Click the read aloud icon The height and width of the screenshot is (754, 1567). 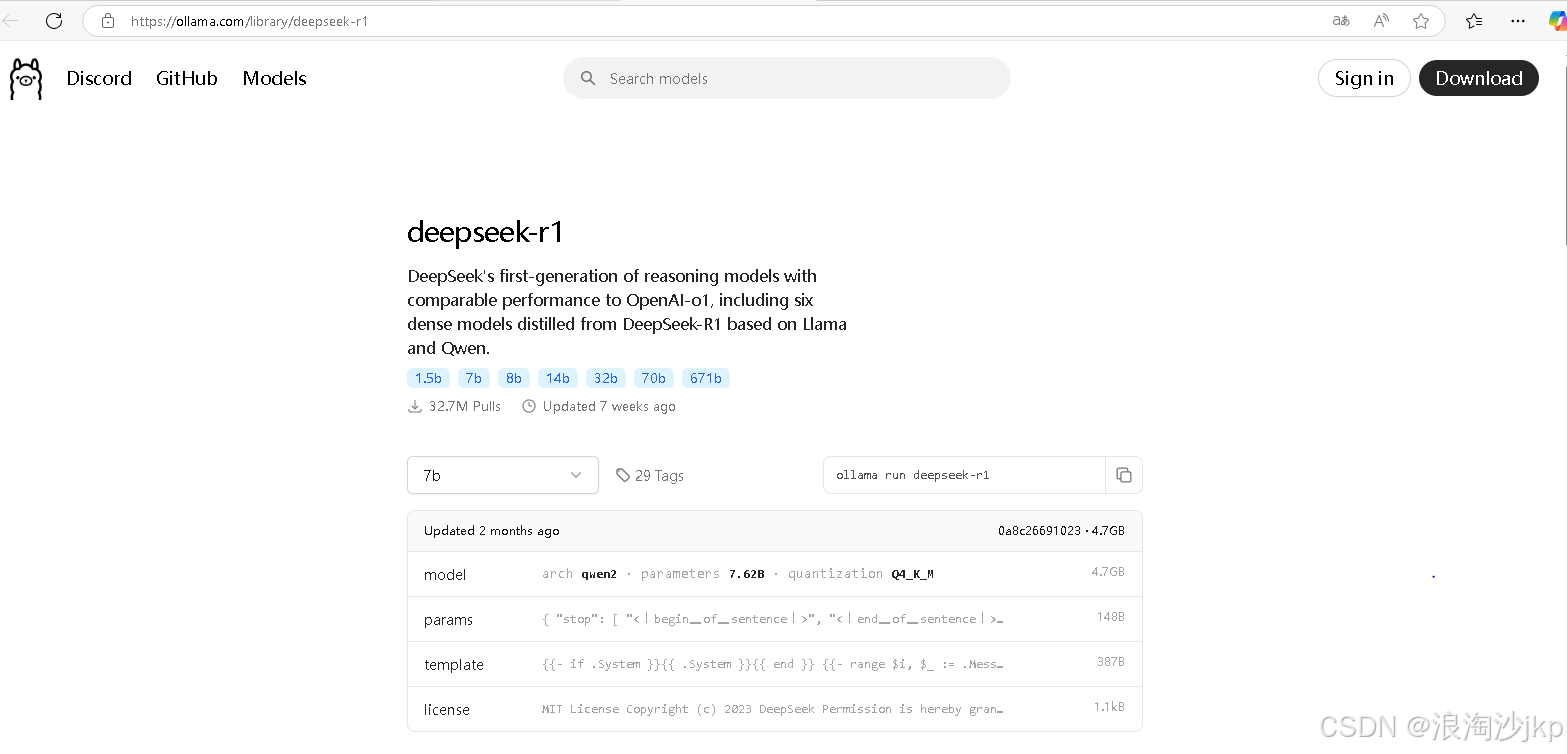click(1381, 21)
